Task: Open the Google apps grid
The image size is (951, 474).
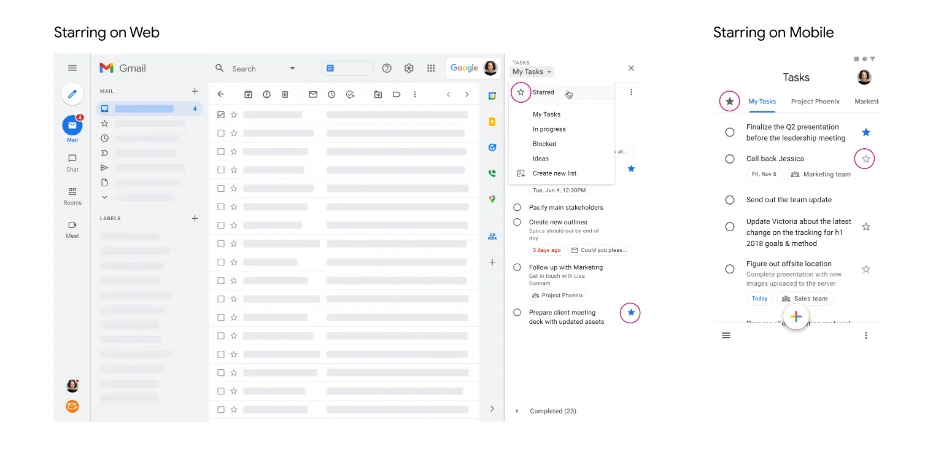Action: (x=431, y=68)
